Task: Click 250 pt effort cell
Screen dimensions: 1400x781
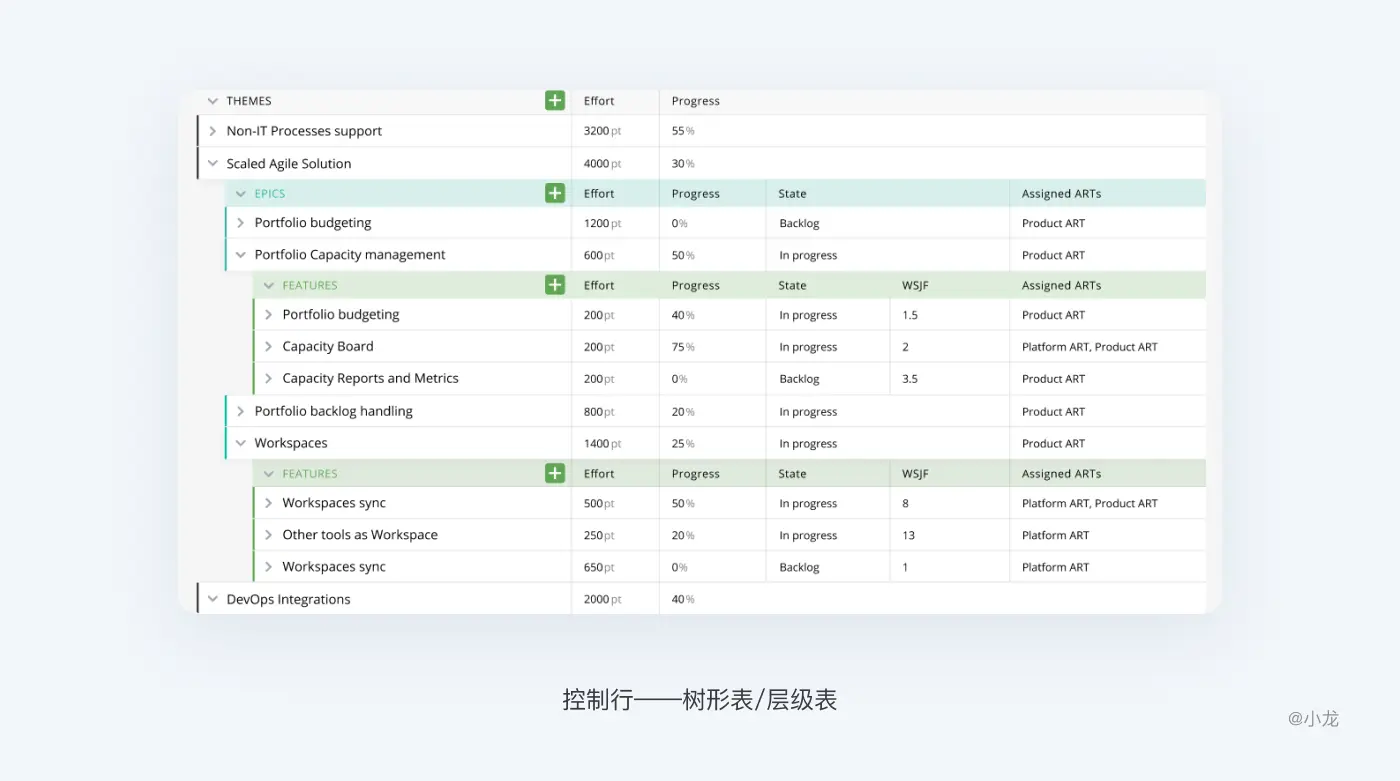Action: point(600,535)
